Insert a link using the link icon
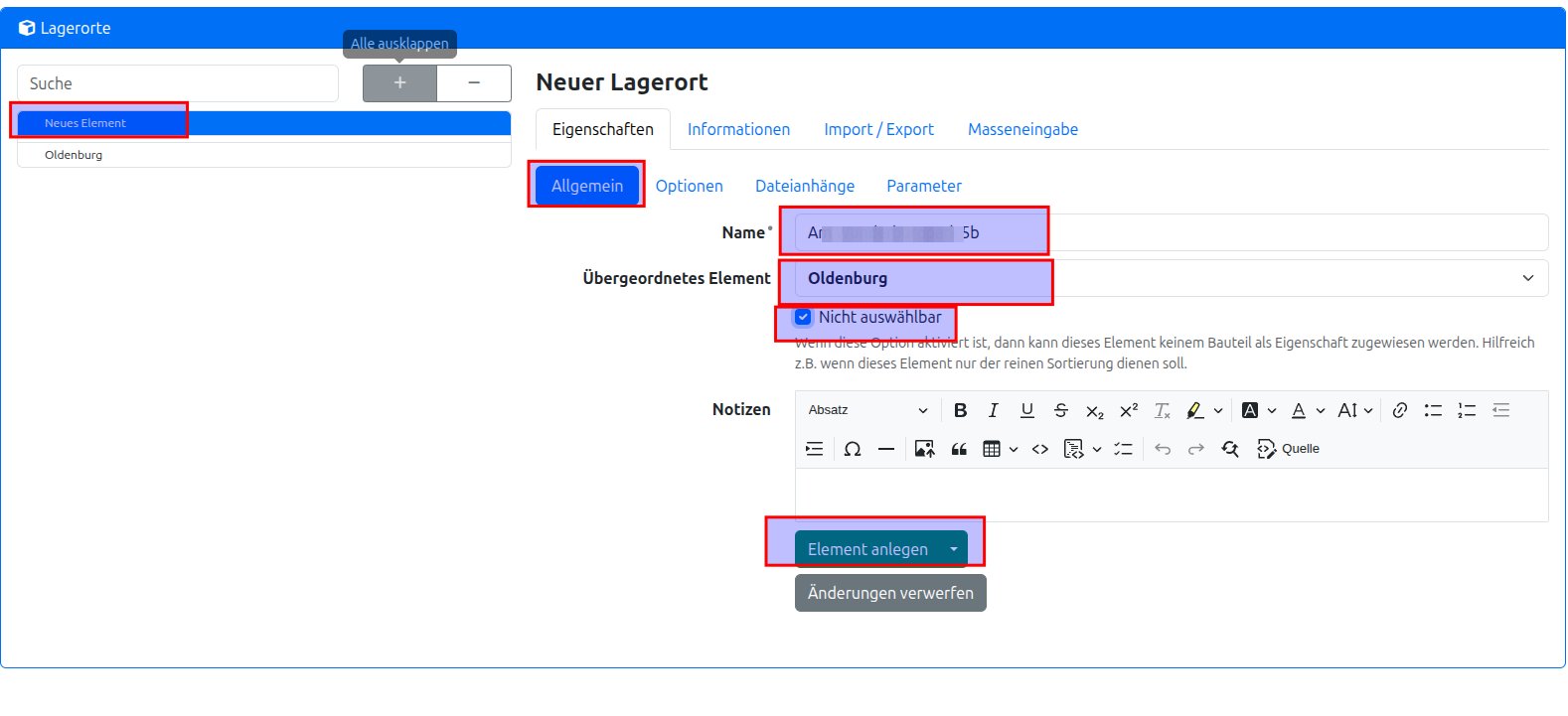This screenshot has width=1568, height=716. tap(1399, 410)
